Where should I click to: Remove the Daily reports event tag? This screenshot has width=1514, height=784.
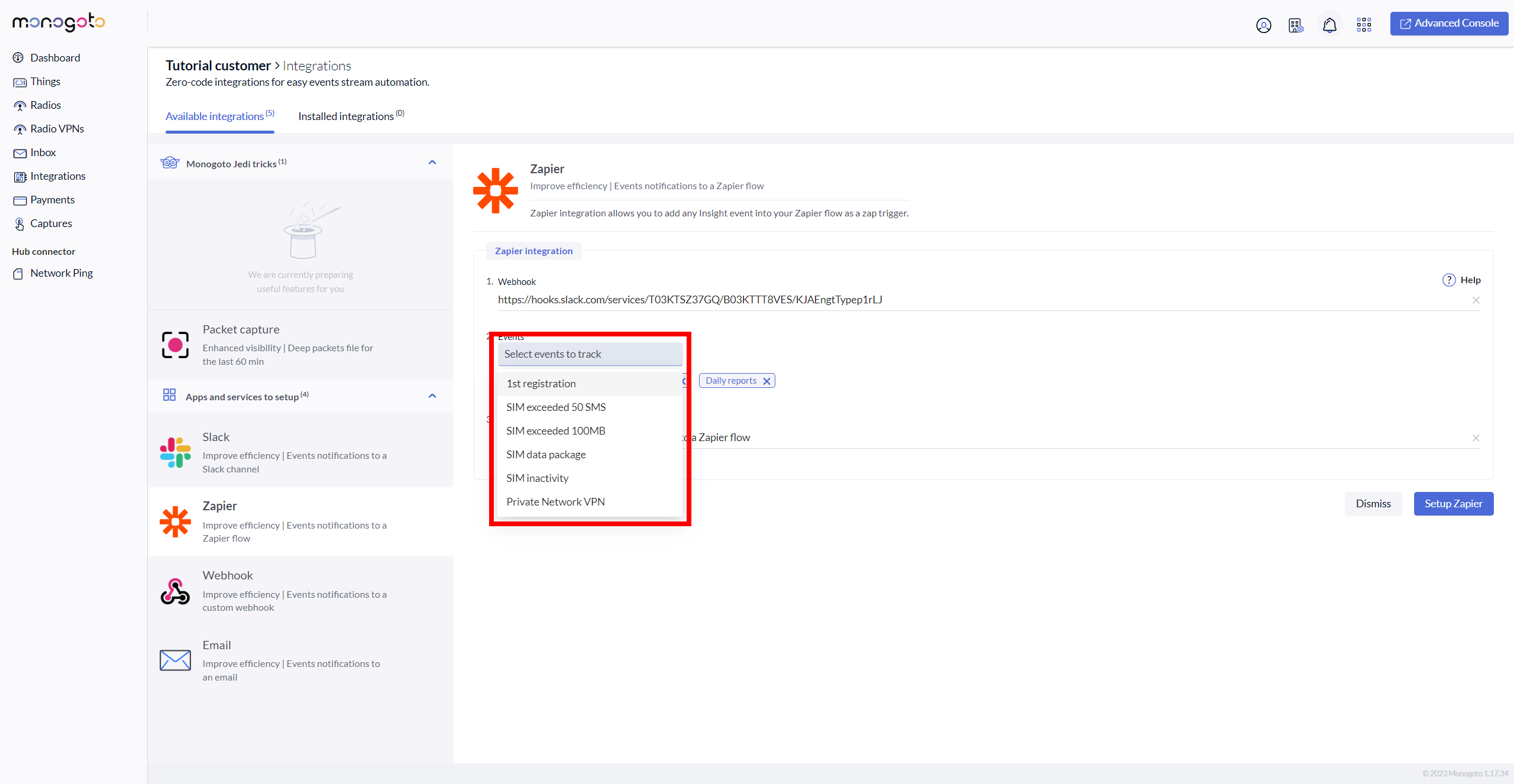pos(766,381)
